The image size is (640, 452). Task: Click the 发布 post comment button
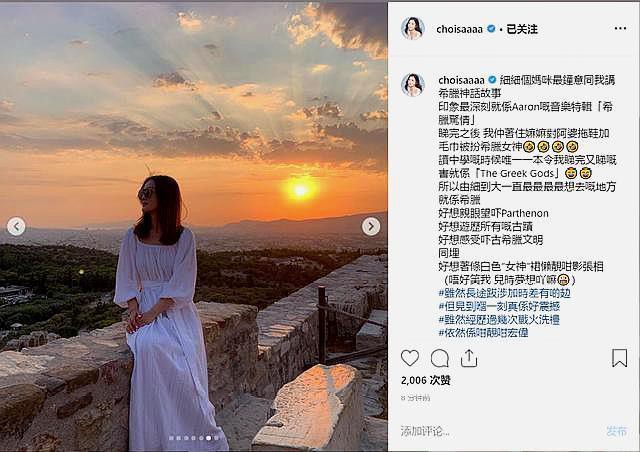pyautogui.click(x=616, y=431)
